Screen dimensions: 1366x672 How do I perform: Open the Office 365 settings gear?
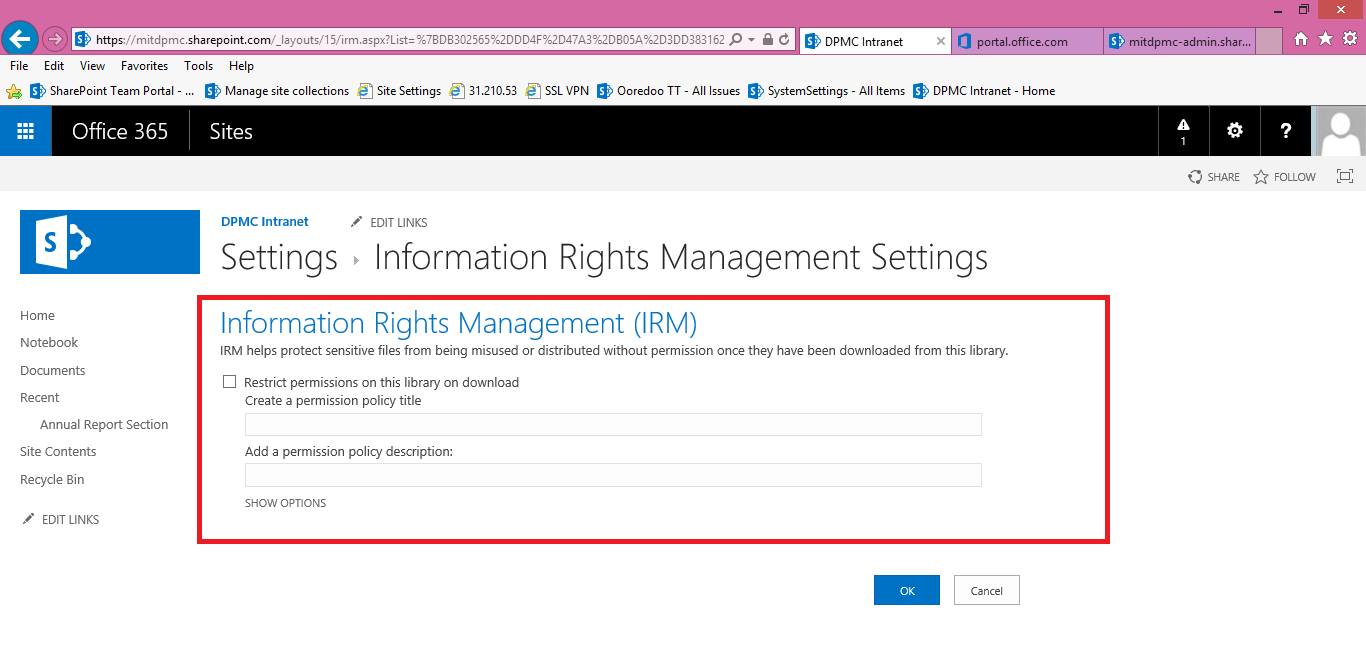point(1234,131)
